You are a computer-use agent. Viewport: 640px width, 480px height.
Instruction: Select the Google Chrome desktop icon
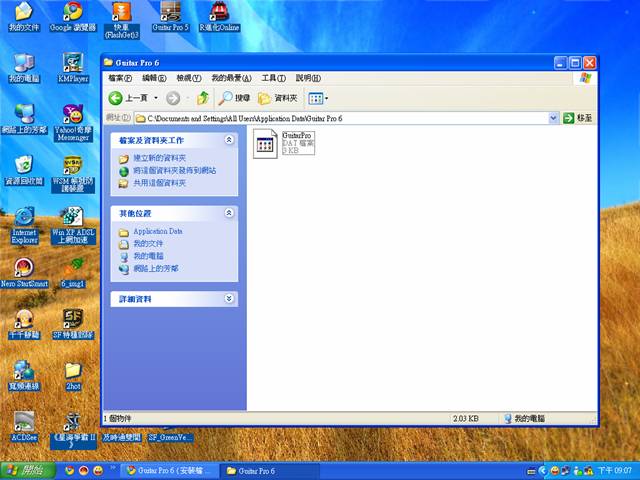73,17
